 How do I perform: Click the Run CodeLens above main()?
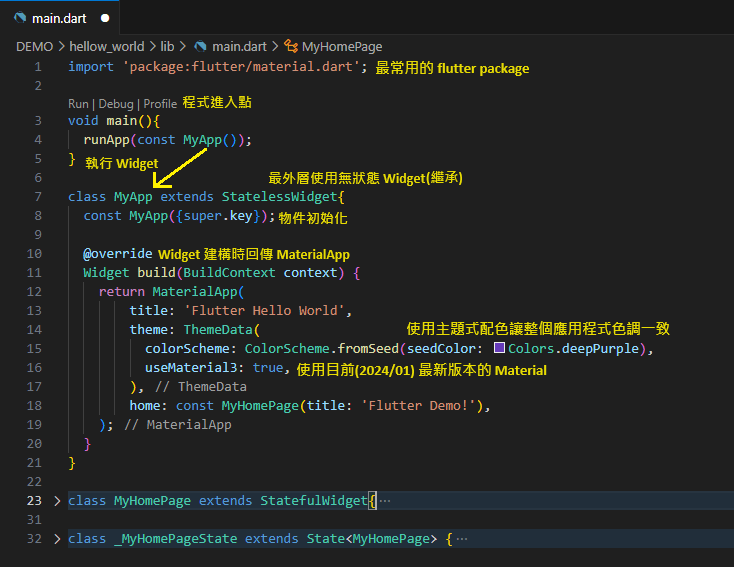78,104
